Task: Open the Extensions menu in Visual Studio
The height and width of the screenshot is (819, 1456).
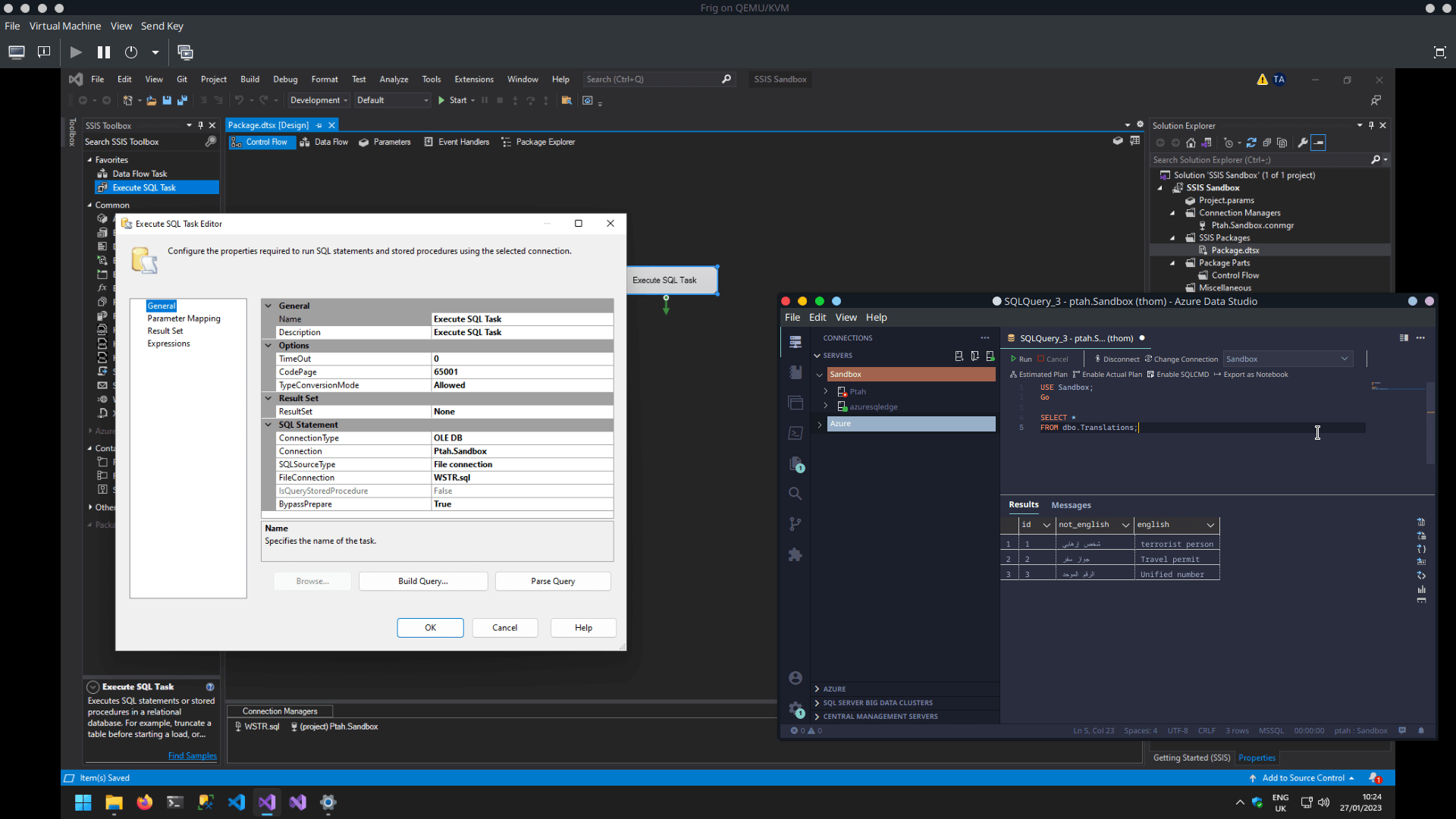Action: pyautogui.click(x=473, y=79)
